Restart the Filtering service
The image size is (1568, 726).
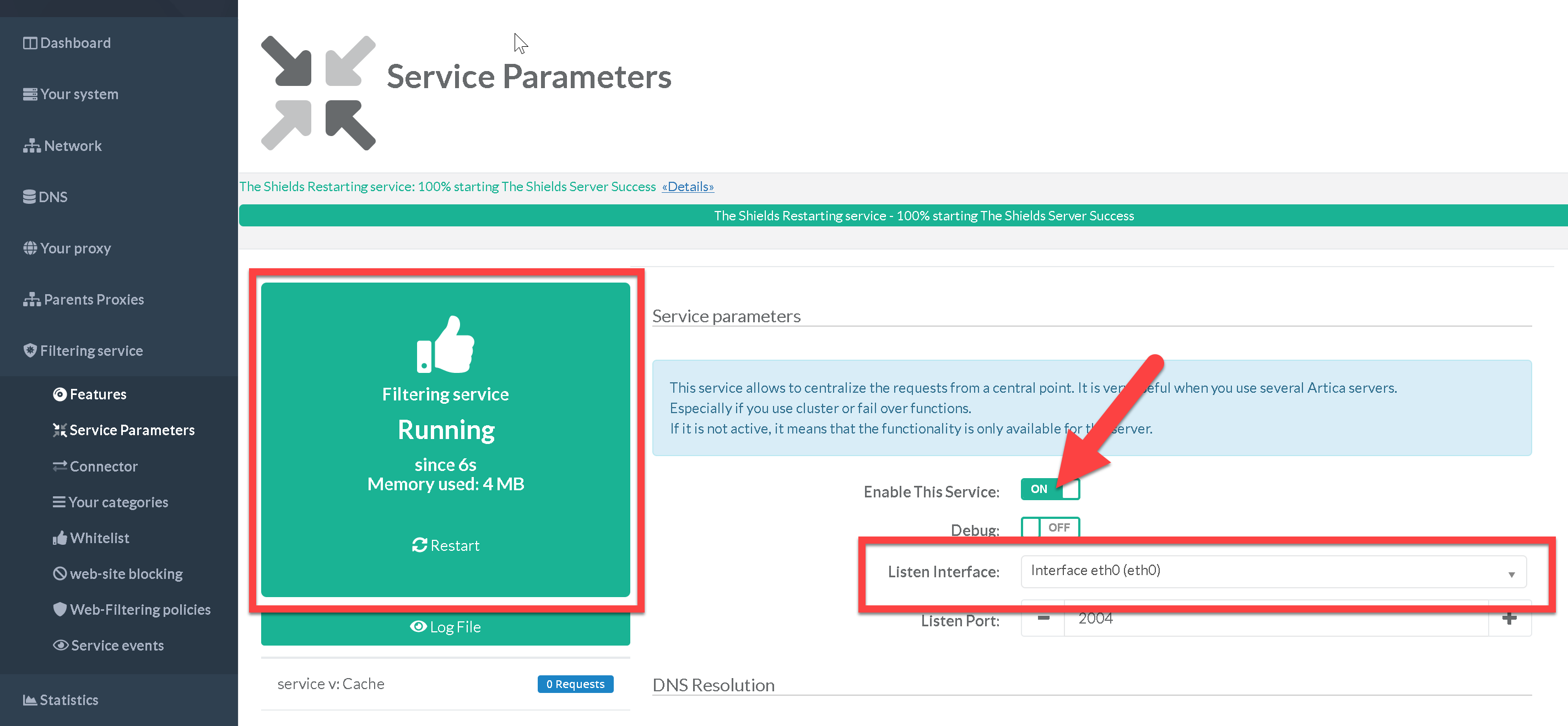pyautogui.click(x=446, y=545)
